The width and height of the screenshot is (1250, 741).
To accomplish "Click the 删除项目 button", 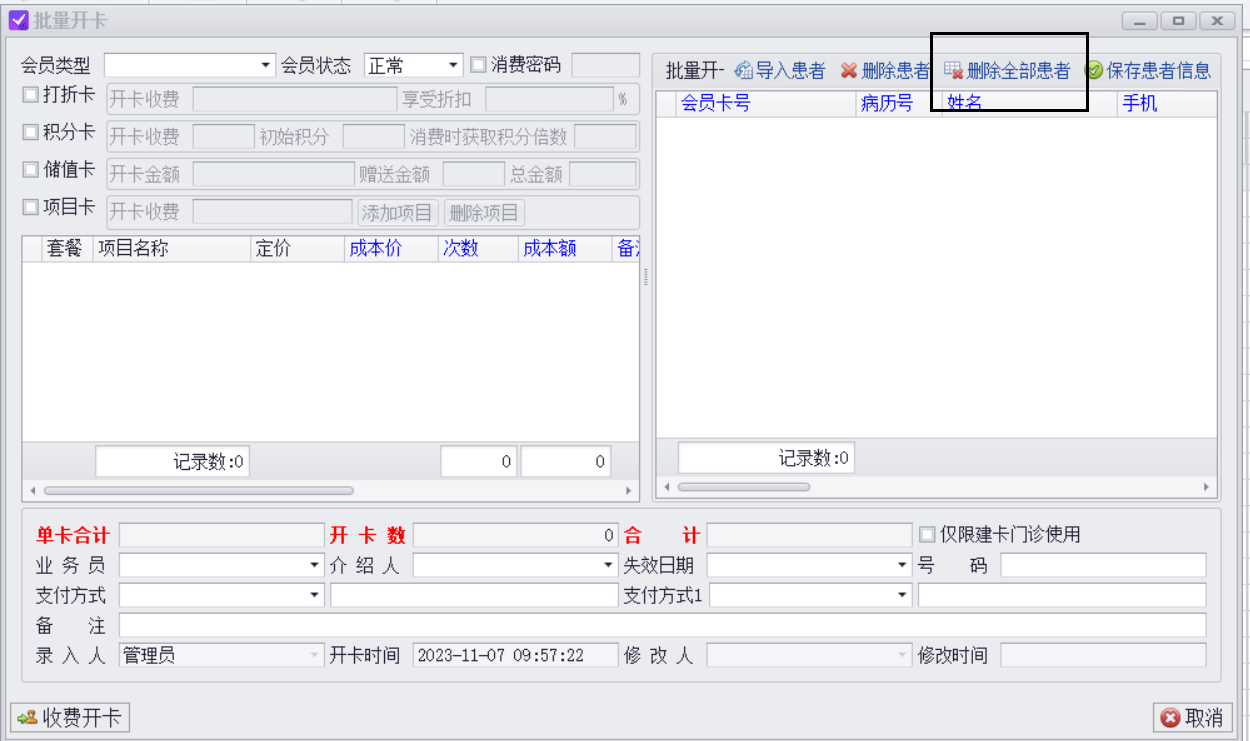I will click(484, 212).
